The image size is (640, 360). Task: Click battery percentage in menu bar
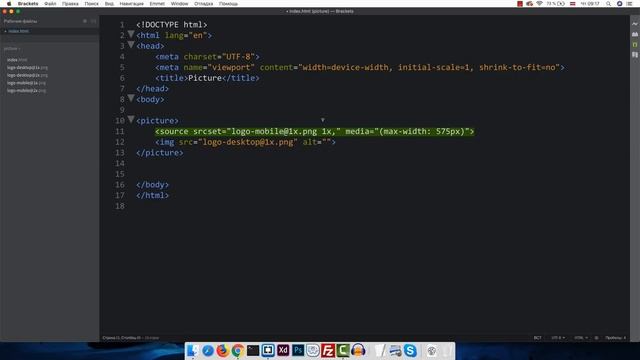(x=551, y=4)
